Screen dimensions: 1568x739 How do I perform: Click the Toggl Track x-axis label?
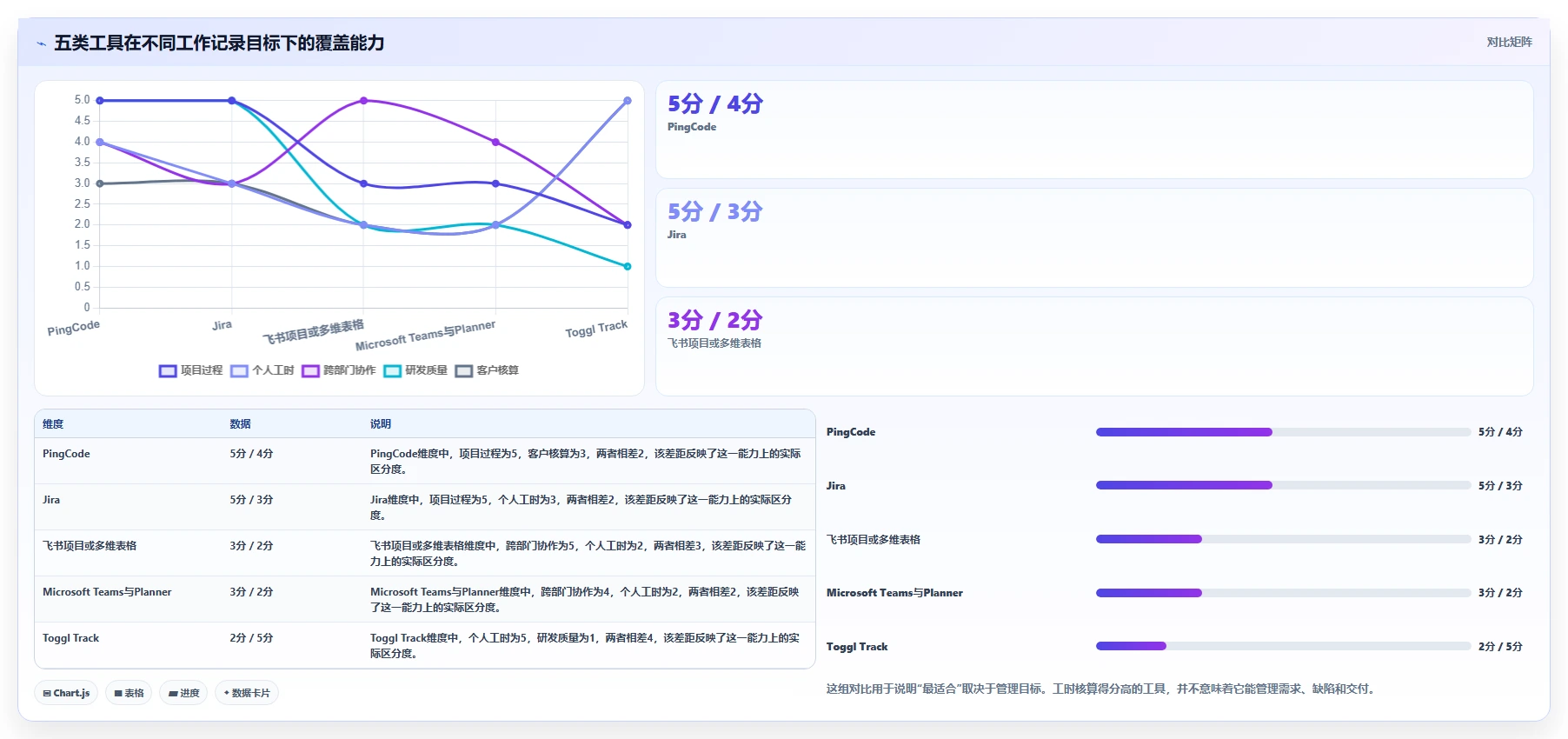tap(596, 329)
